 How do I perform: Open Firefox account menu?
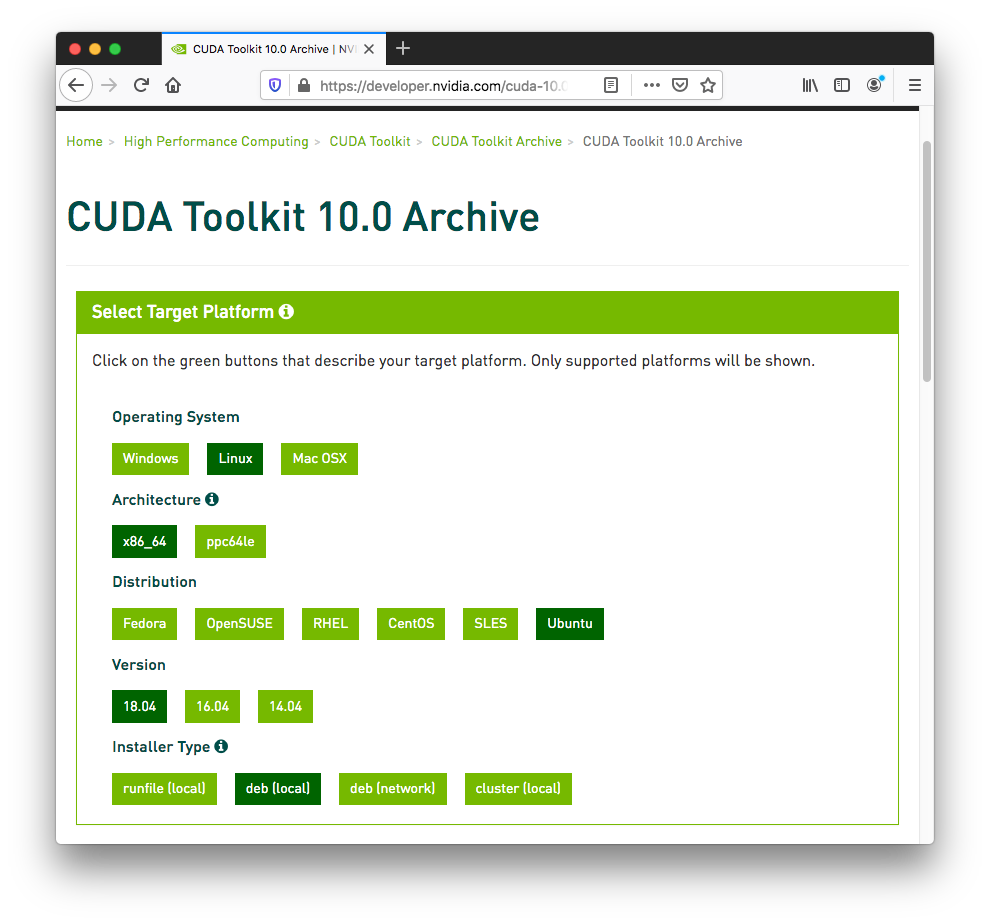[x=874, y=85]
